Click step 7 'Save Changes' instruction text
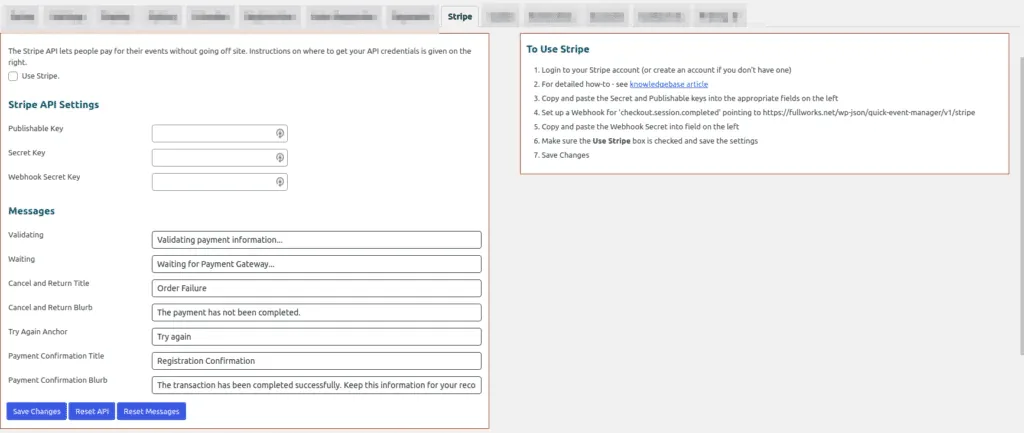Viewport: 1024px width, 433px height. 566,155
